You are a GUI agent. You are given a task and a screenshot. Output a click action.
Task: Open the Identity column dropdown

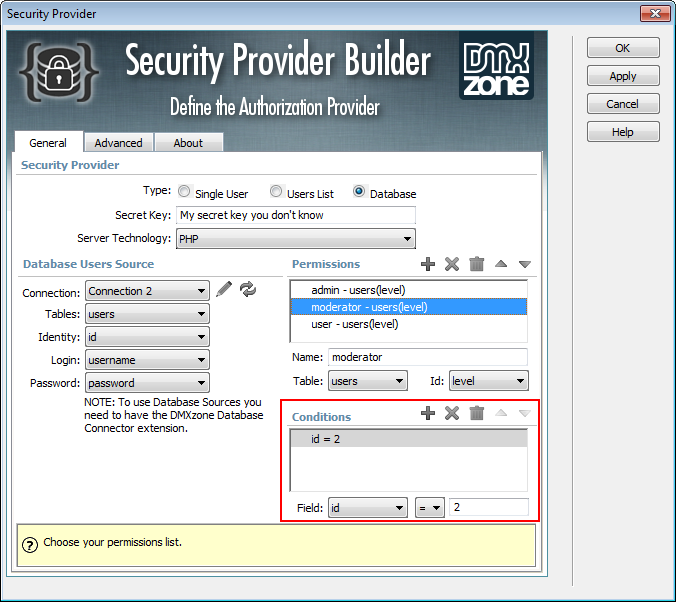[147, 337]
